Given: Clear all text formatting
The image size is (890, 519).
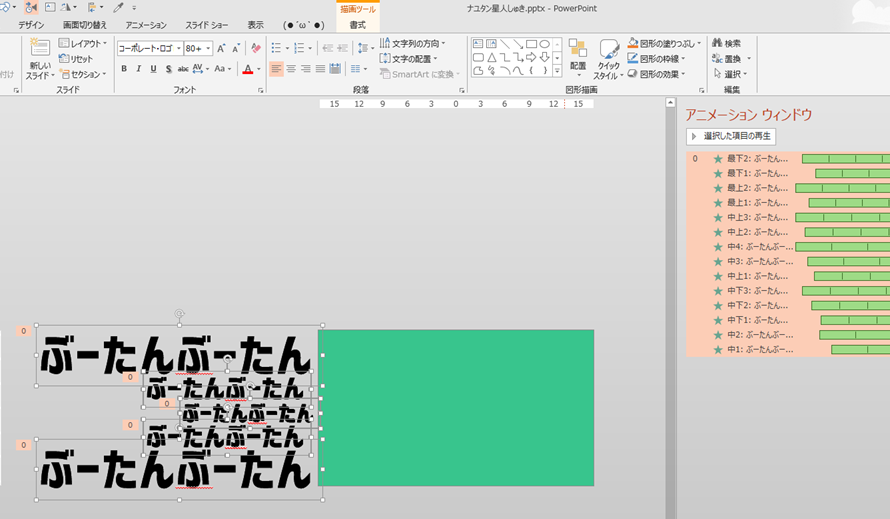Looking at the screenshot, I should tap(256, 49).
